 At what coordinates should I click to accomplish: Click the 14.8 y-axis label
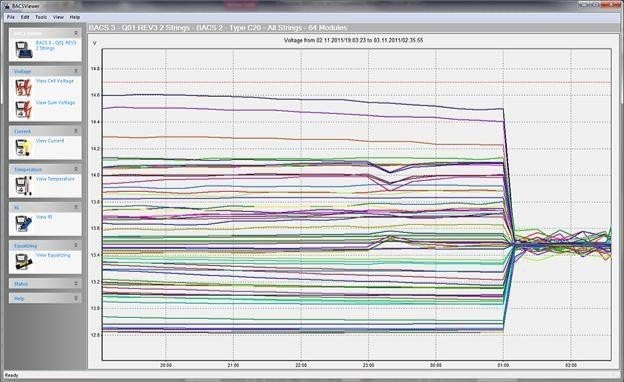click(x=95, y=69)
